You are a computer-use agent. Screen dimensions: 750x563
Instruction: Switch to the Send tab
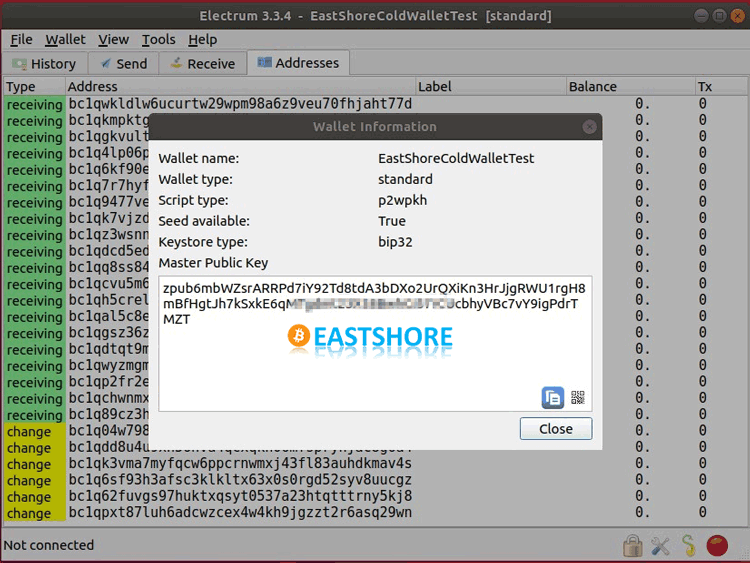124,64
